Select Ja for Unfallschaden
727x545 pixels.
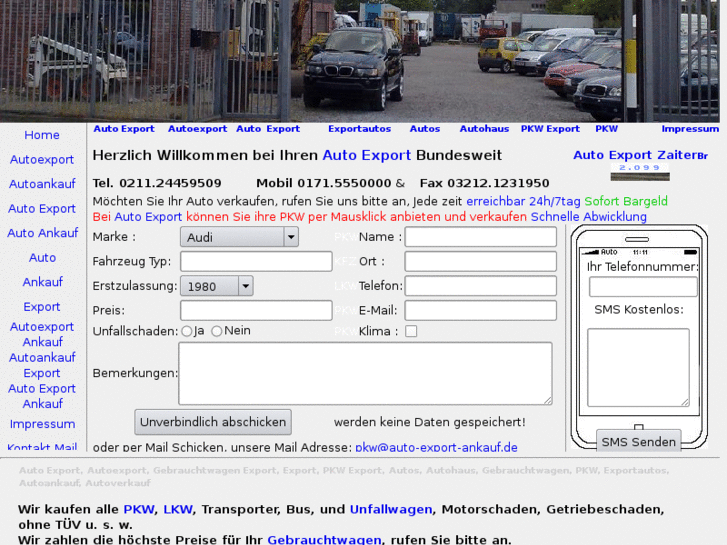point(187,331)
